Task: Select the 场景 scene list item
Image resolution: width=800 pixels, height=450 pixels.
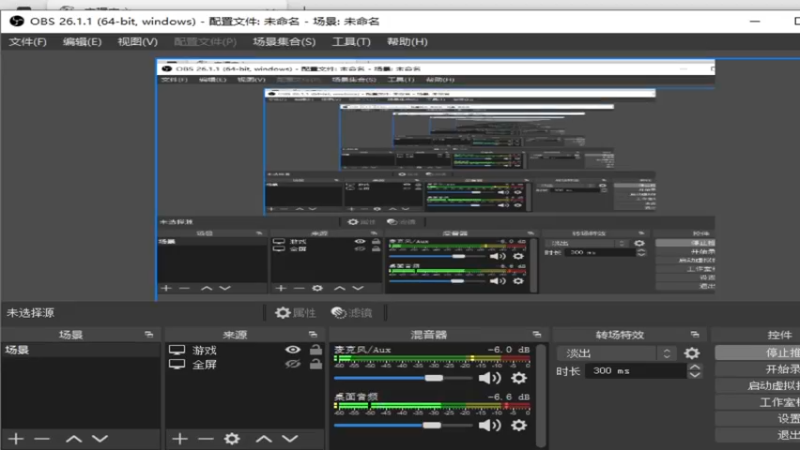Action: pyautogui.click(x=81, y=350)
